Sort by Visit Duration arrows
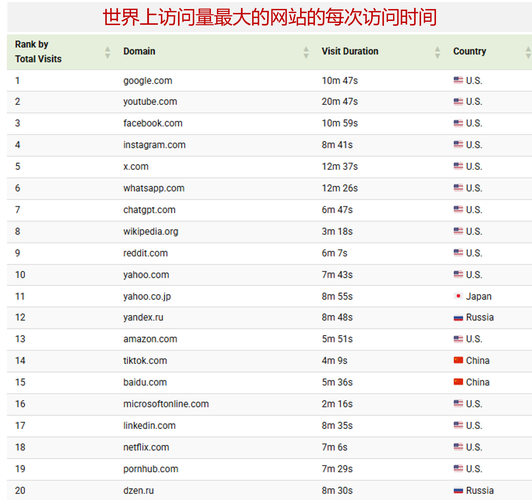Image resolution: width=532 pixels, height=500 pixels. 437,52
